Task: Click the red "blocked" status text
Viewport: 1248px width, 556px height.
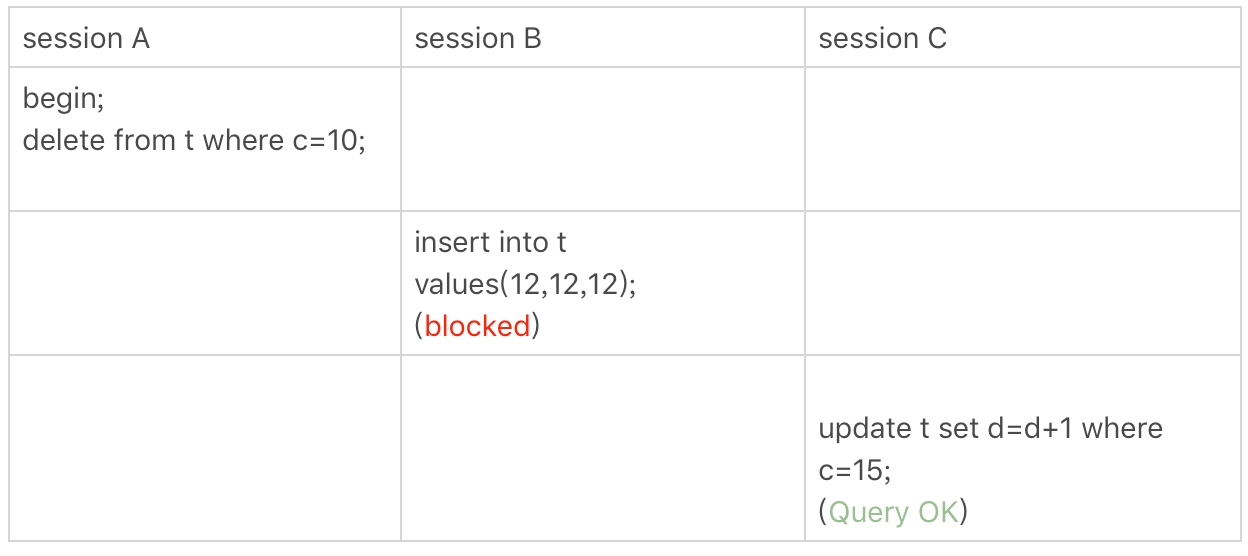Action: tap(477, 326)
